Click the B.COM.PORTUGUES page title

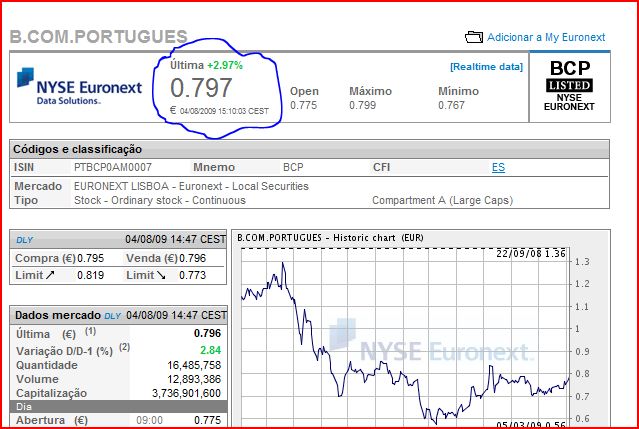pyautogui.click(x=99, y=37)
